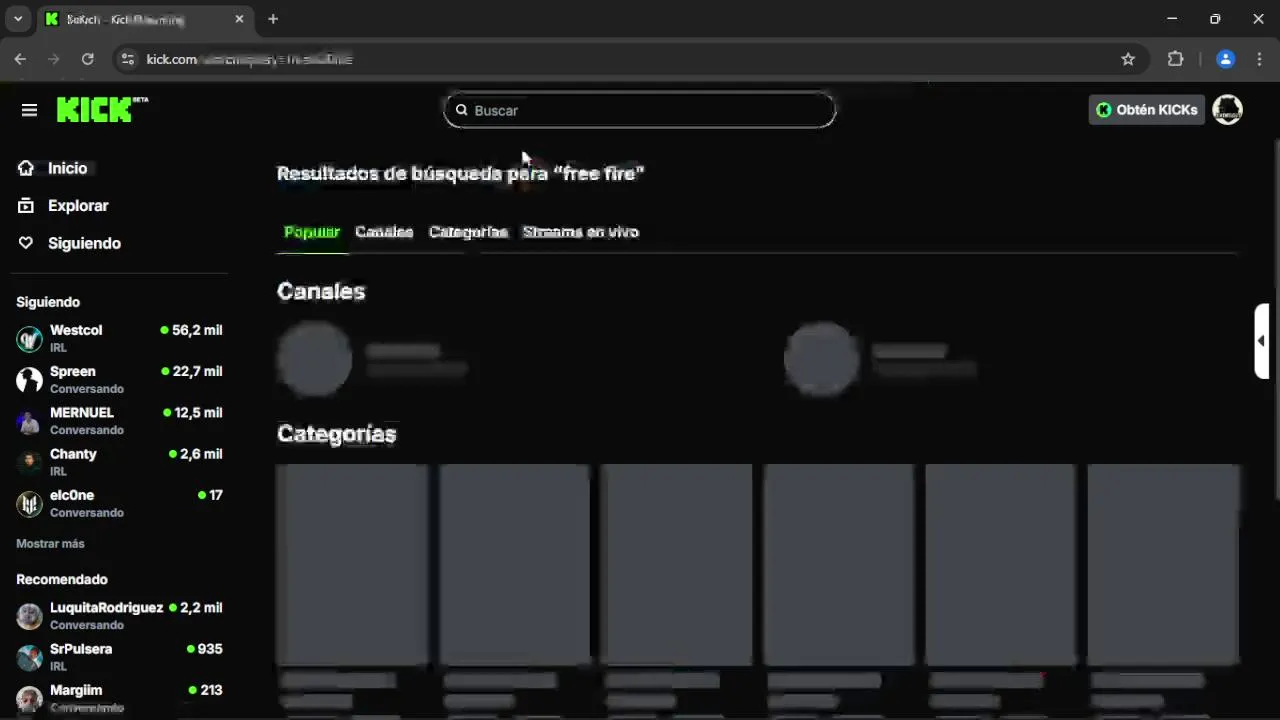Screen dimensions: 1280x720
Task: Click the first category placeholder card
Action: [352, 565]
